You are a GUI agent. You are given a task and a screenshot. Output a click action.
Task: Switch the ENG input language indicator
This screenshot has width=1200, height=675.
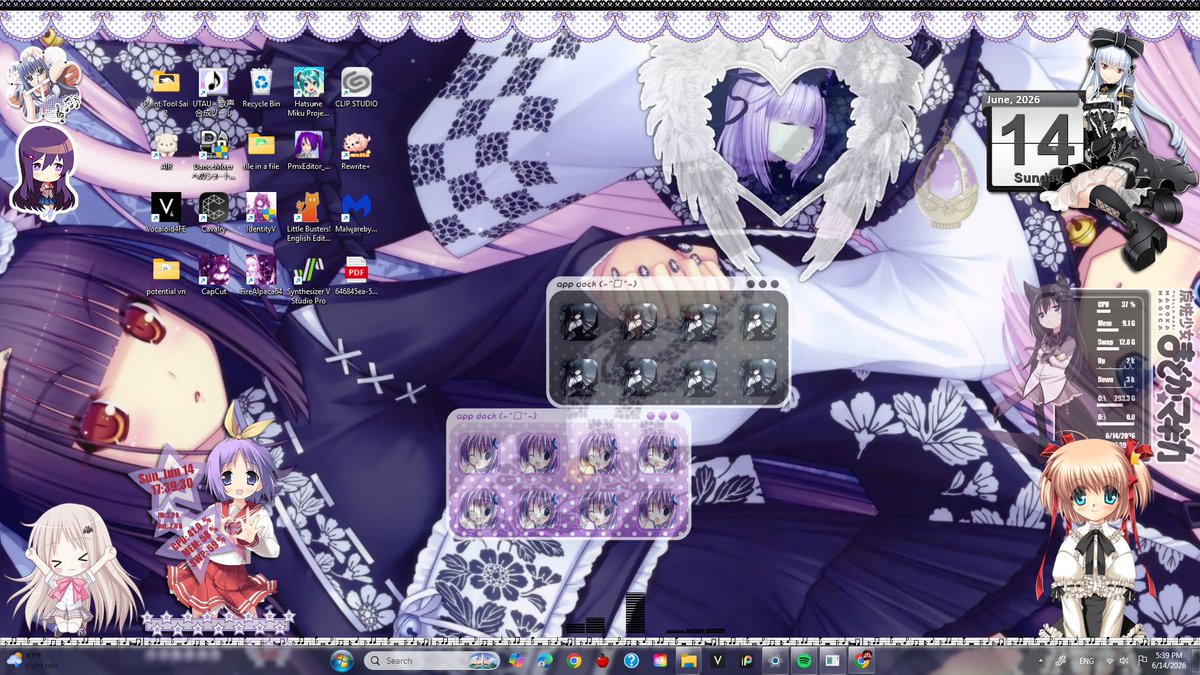click(1087, 661)
